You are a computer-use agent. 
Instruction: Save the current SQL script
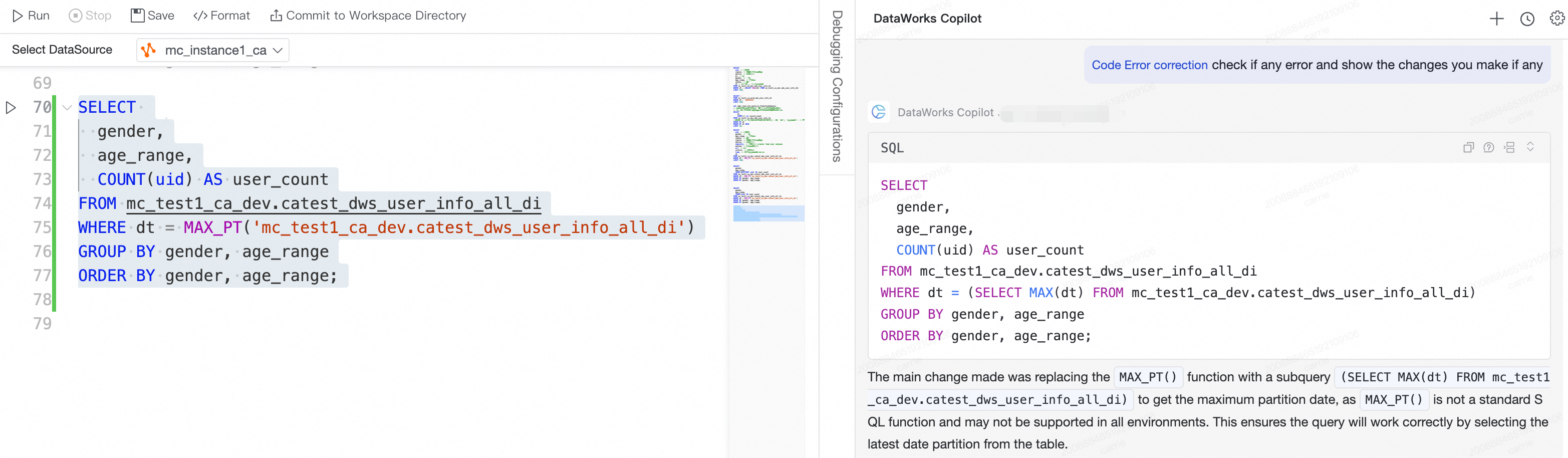(153, 15)
